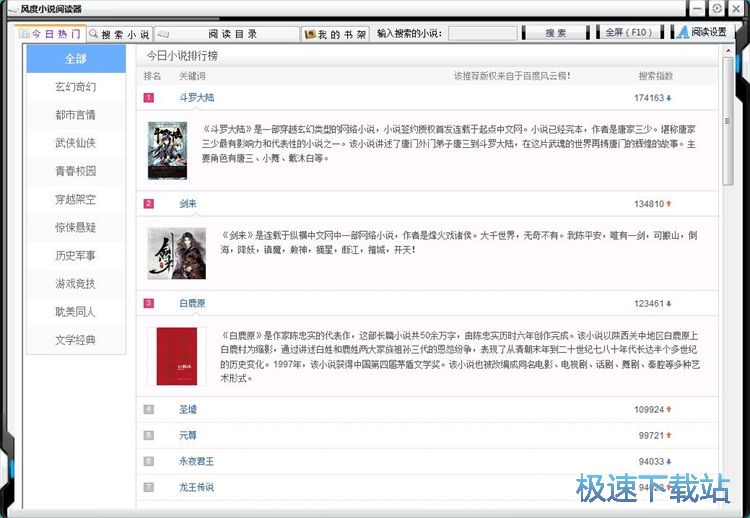Image resolution: width=750 pixels, height=518 pixels.
Task: Open the novel 白鹿原
Action: [192, 303]
